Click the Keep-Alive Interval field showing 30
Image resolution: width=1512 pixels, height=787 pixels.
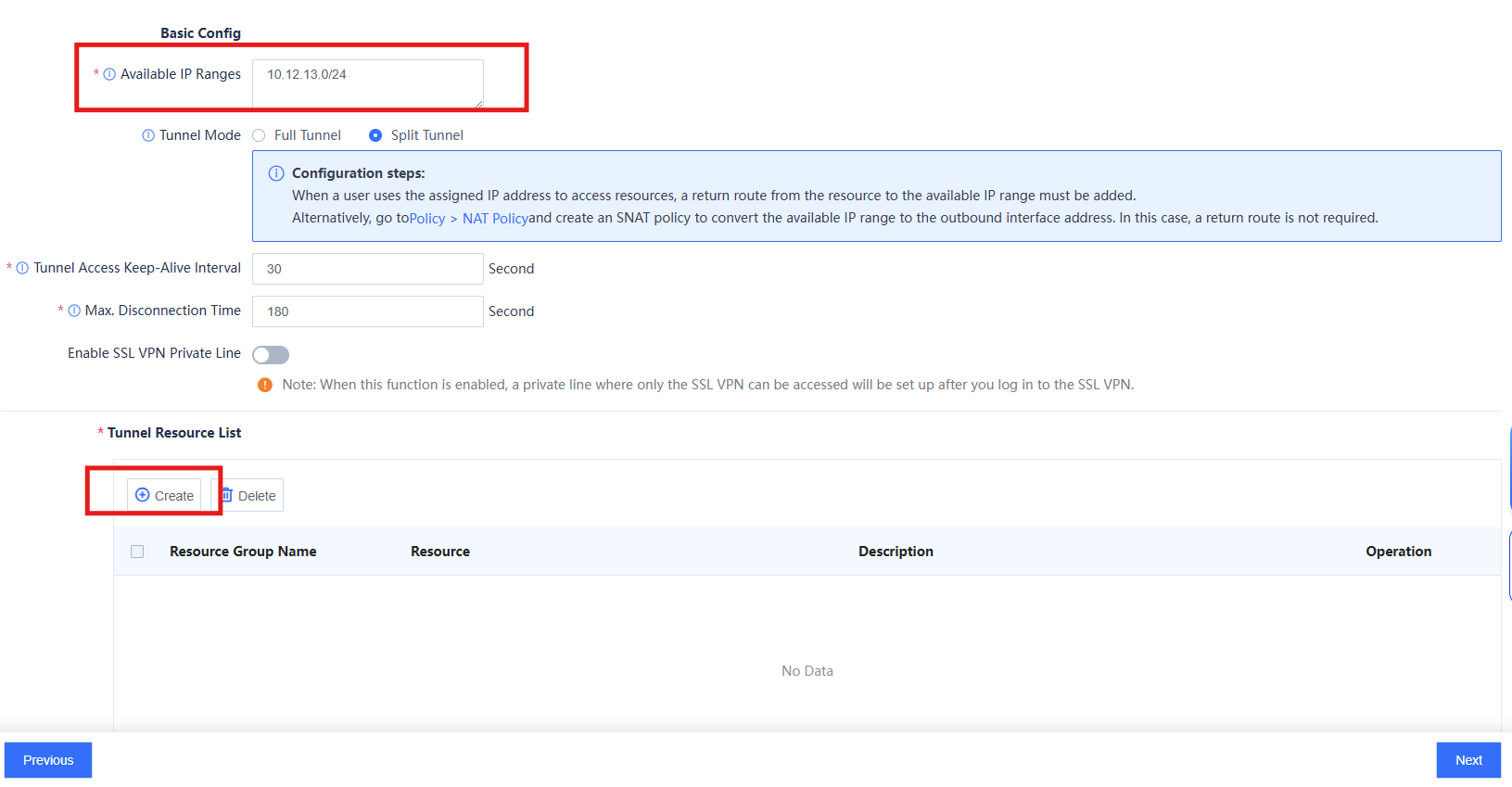(368, 269)
